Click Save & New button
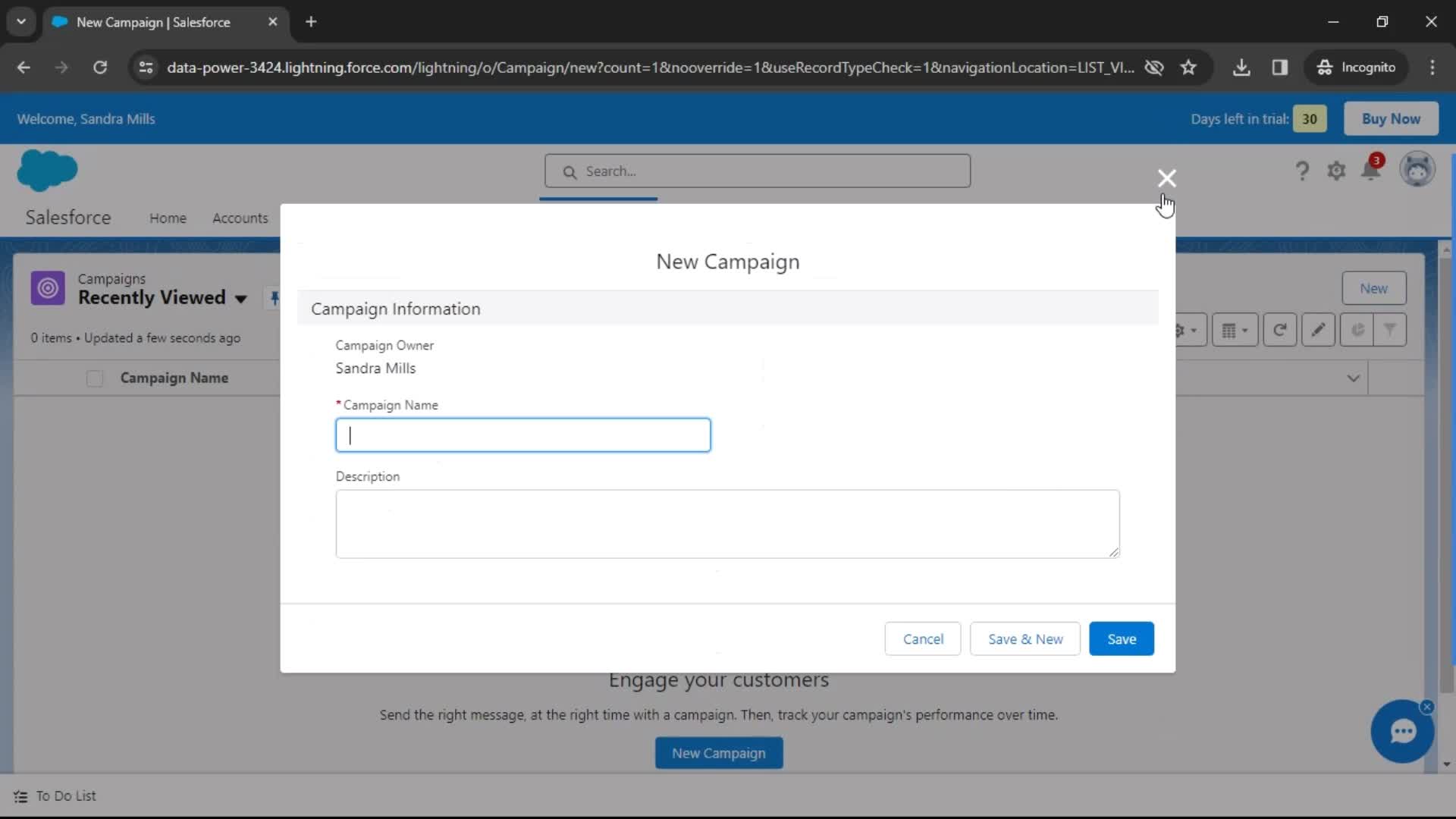 coord(1025,639)
